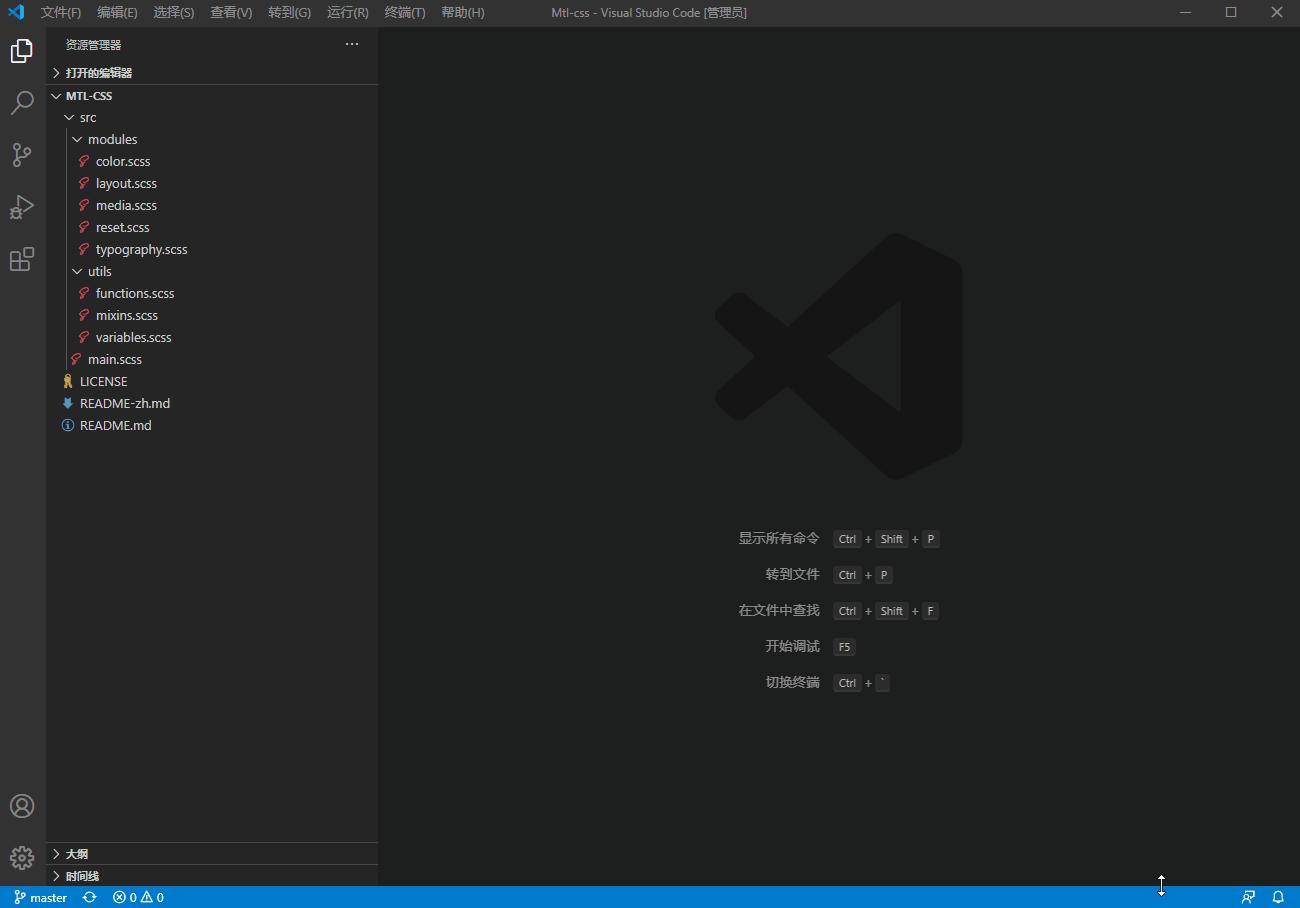Open the 编辑(E) menu
The width and height of the screenshot is (1300, 908).
117,12
